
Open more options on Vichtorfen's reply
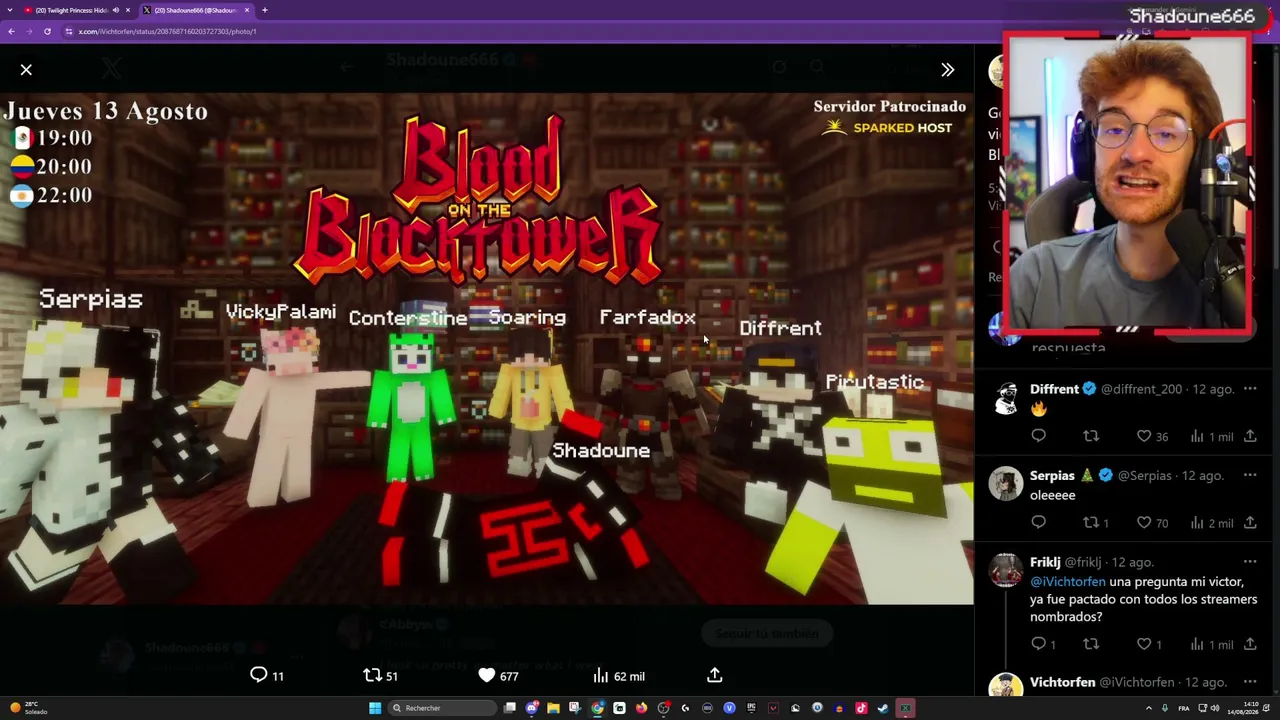[1250, 682]
